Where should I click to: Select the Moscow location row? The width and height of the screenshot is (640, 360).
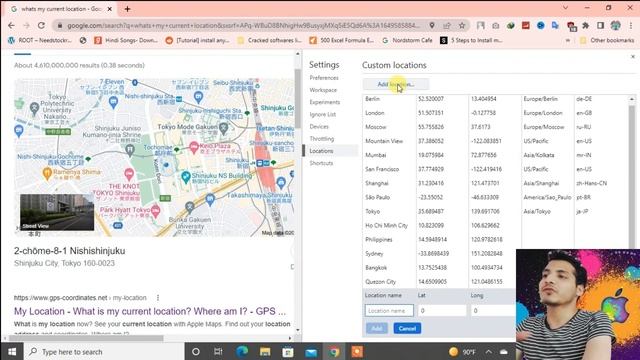tap(496, 127)
